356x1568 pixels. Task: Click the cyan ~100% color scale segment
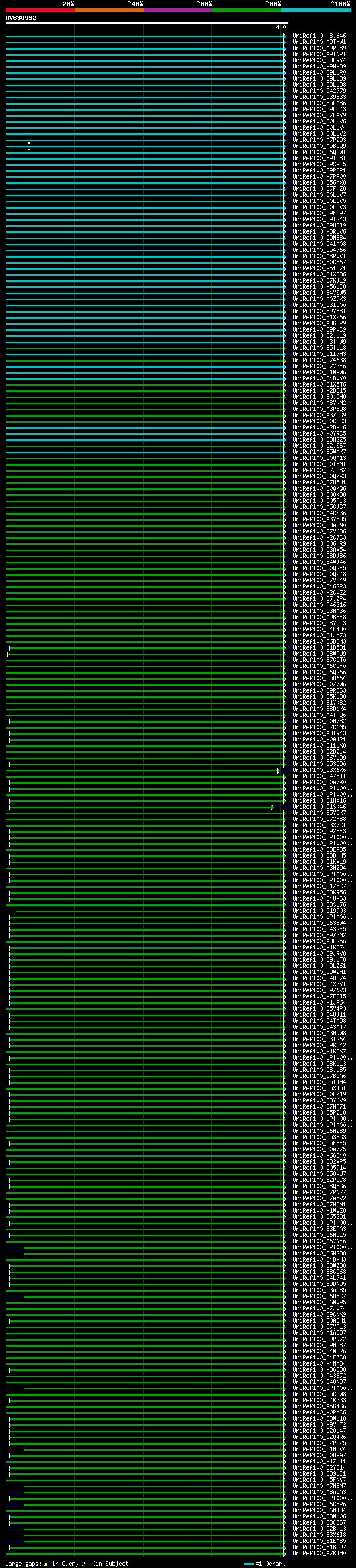[316, 10]
